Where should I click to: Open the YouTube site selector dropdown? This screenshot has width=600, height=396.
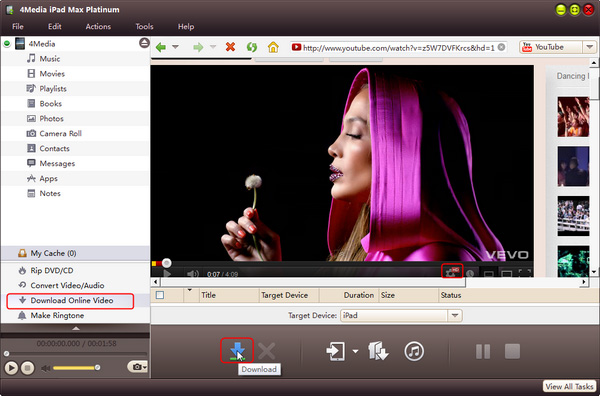[x=589, y=47]
